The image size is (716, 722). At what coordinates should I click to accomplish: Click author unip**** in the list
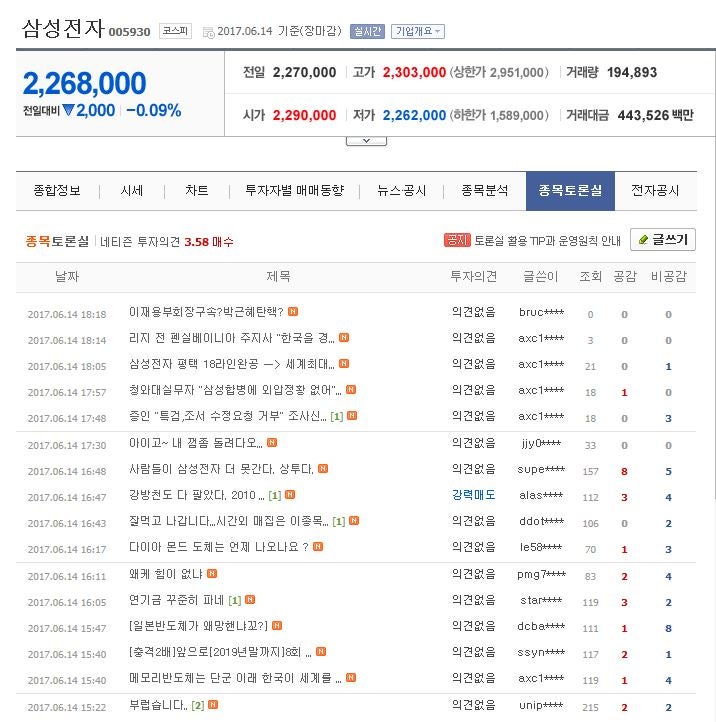(x=541, y=705)
